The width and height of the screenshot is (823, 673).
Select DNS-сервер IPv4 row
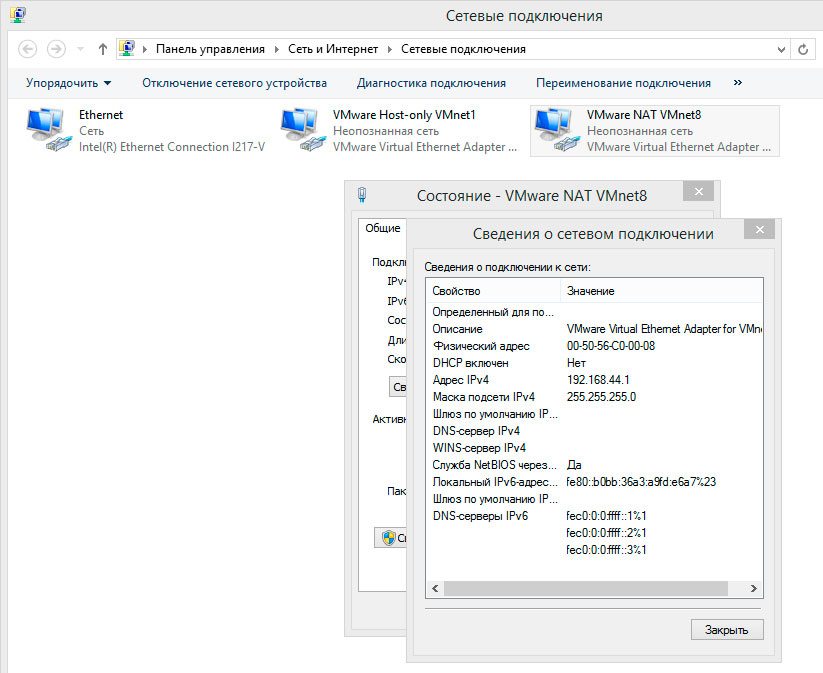[x=594, y=431]
